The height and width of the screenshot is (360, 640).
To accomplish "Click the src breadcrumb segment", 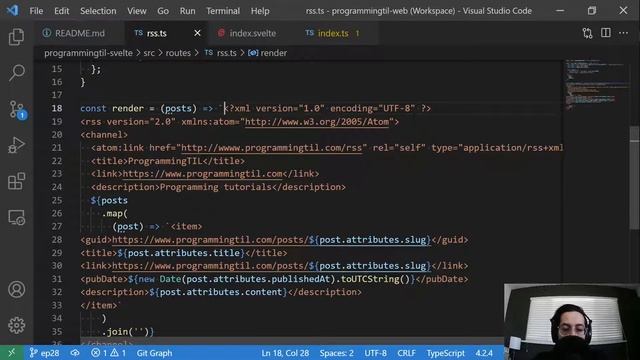I will 149,53.
